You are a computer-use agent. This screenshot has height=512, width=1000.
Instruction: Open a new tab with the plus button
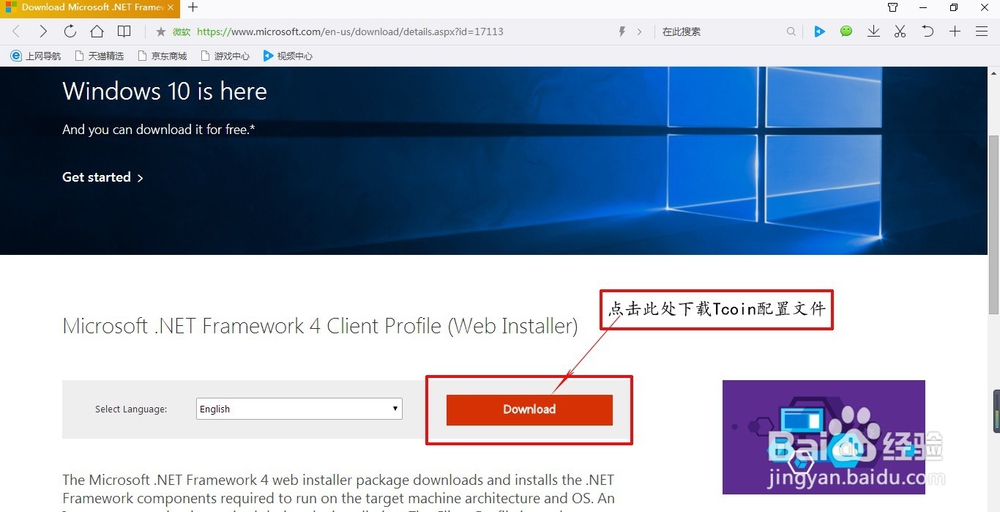193,8
